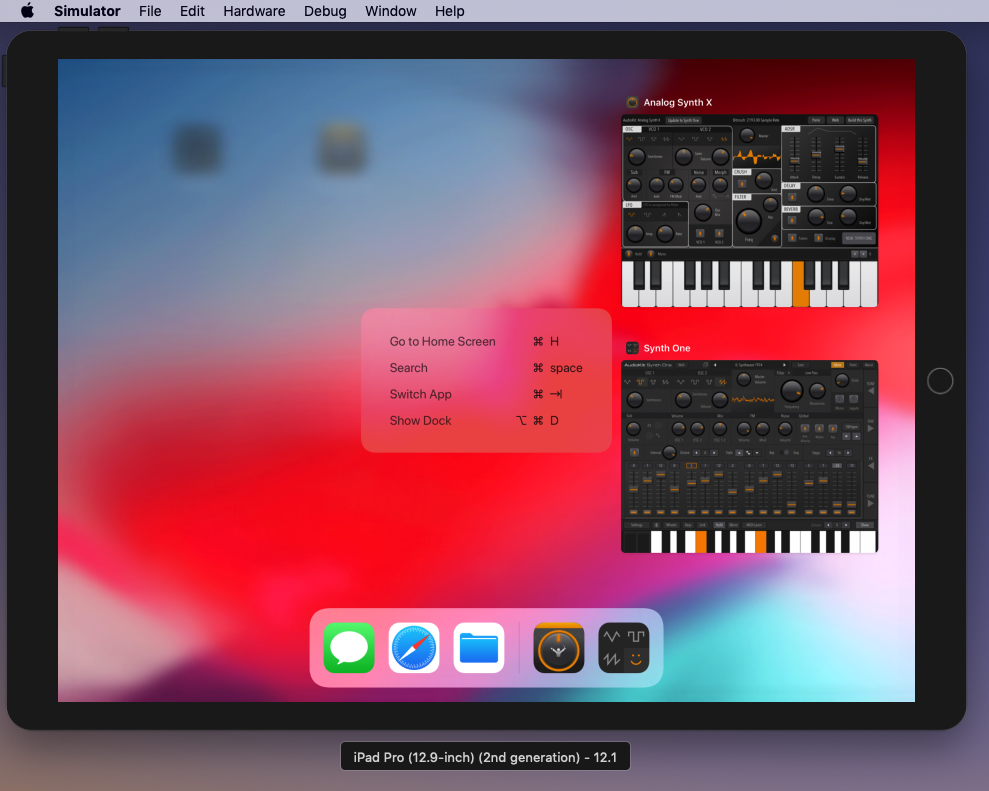Open the File menu
Image resolution: width=989 pixels, height=791 pixels.
point(150,11)
